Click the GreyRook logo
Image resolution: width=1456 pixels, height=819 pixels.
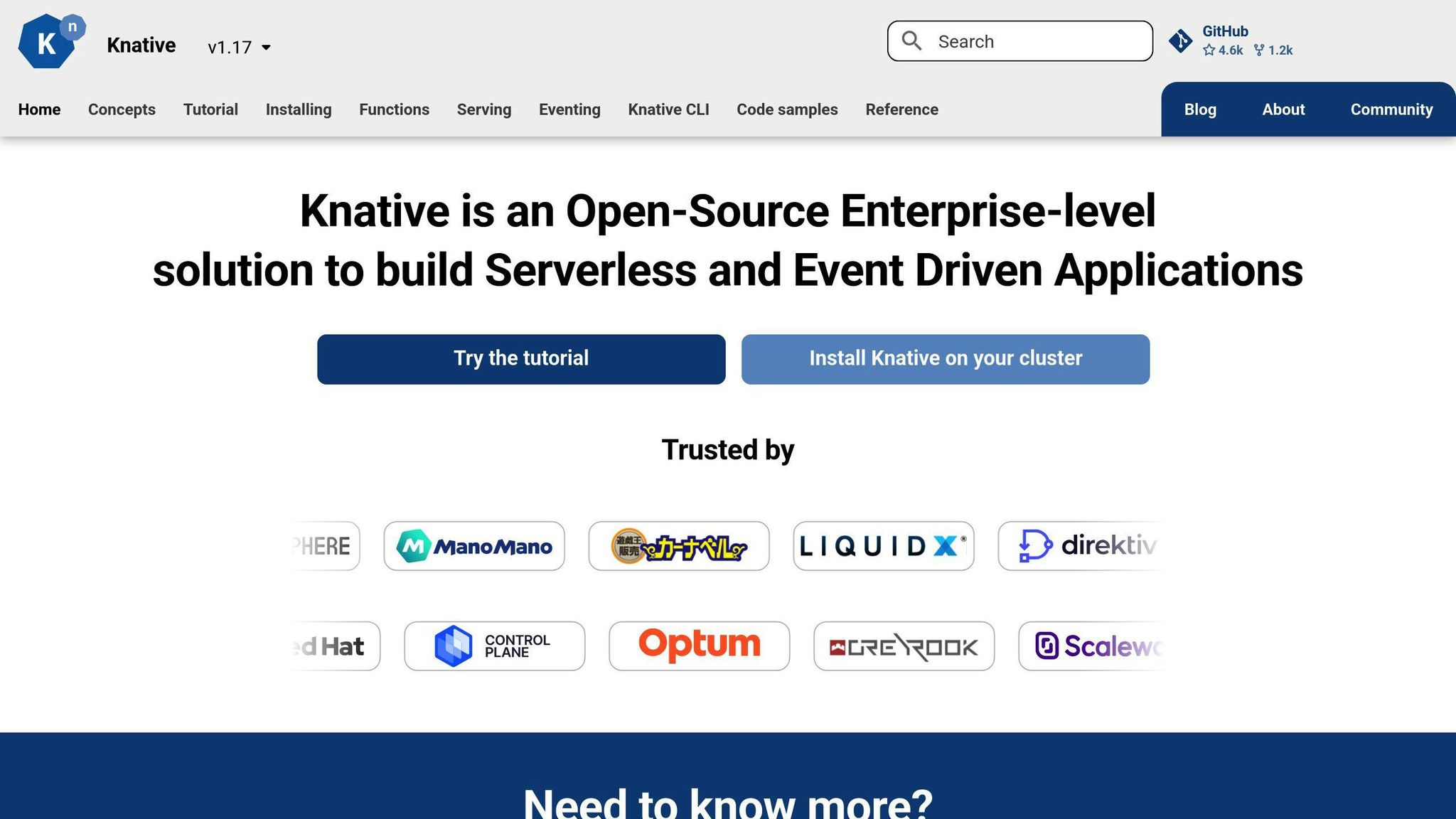click(x=904, y=646)
